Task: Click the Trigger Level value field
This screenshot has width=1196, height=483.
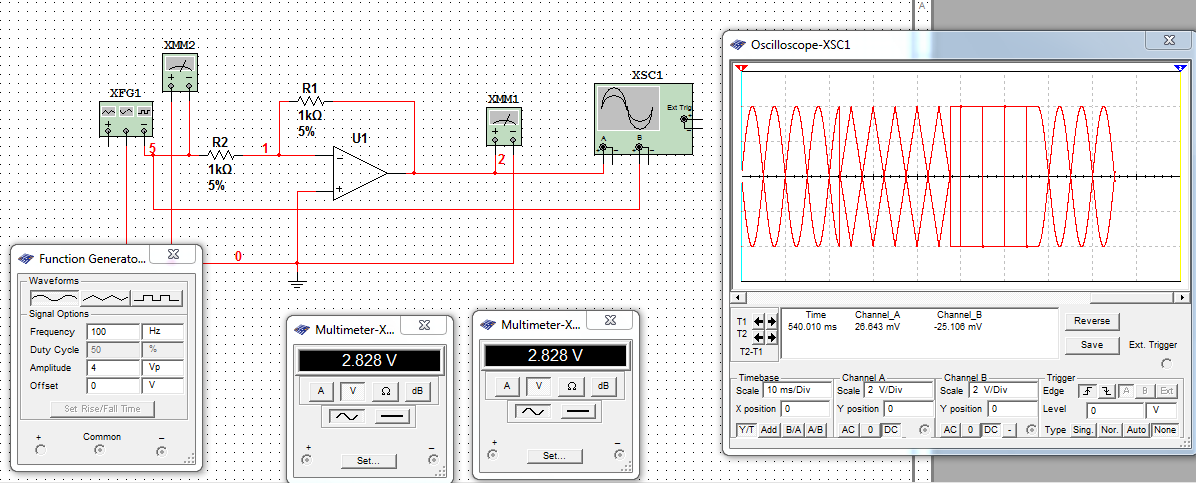Action: 1113,410
